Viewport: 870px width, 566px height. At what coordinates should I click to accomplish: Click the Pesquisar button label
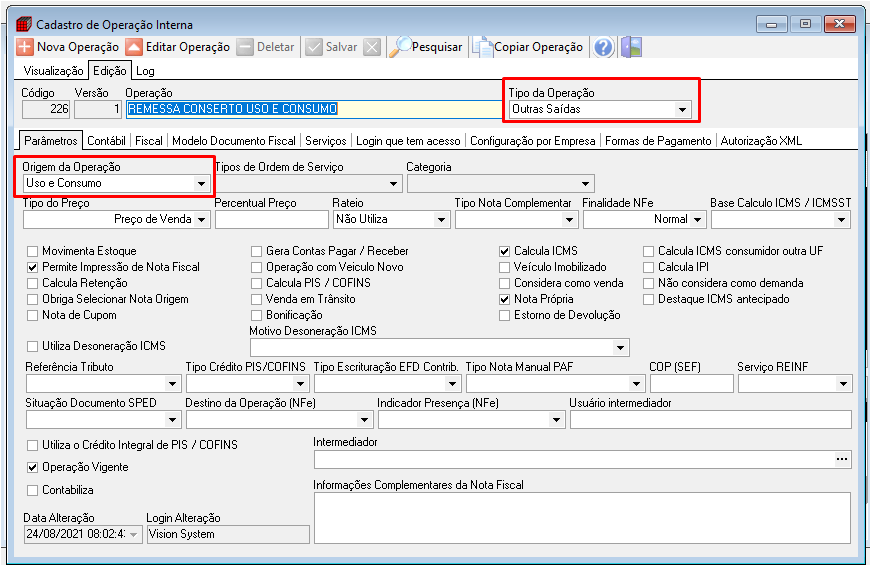[437, 47]
